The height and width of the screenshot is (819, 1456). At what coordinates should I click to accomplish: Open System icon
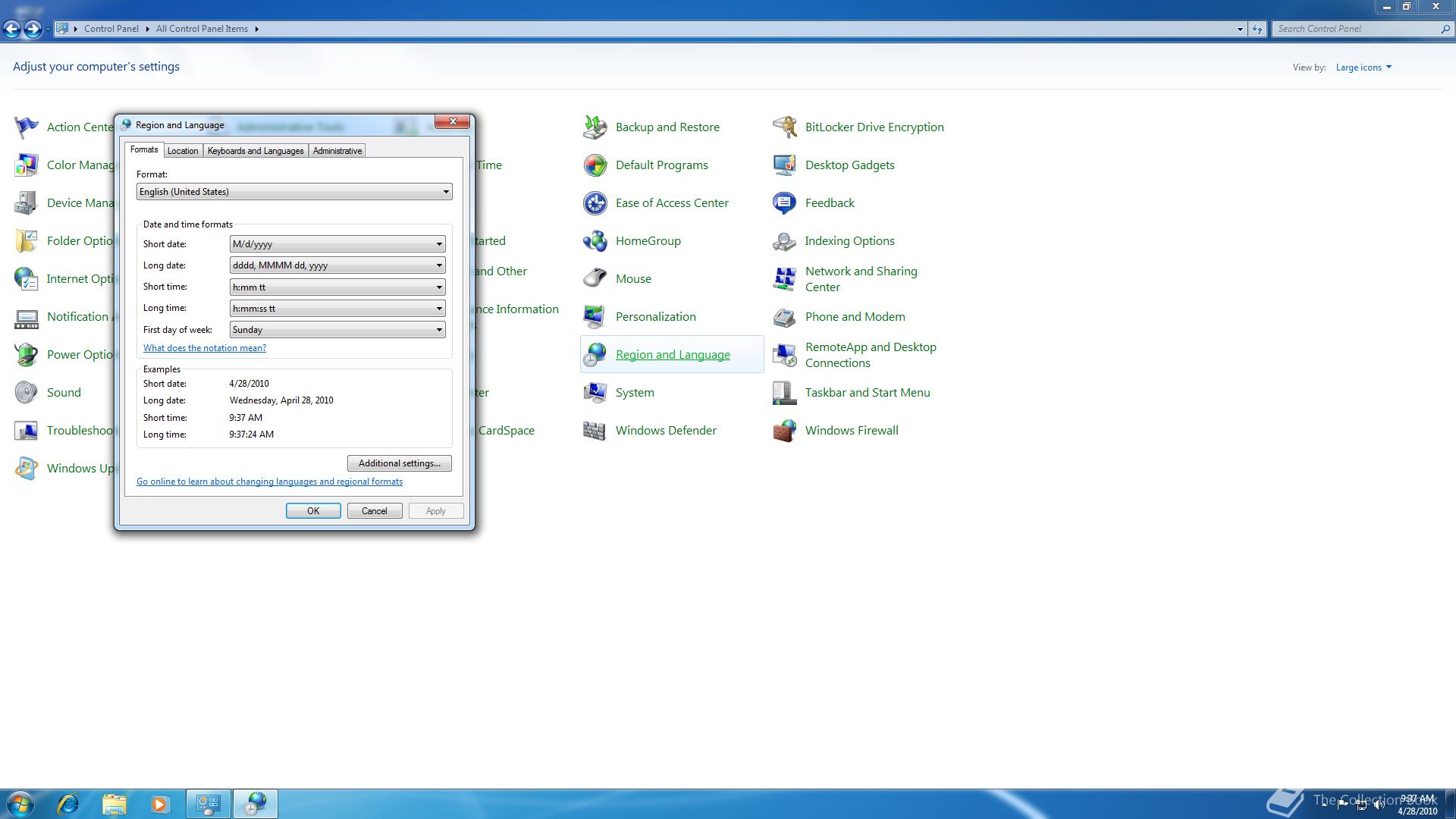click(x=595, y=393)
